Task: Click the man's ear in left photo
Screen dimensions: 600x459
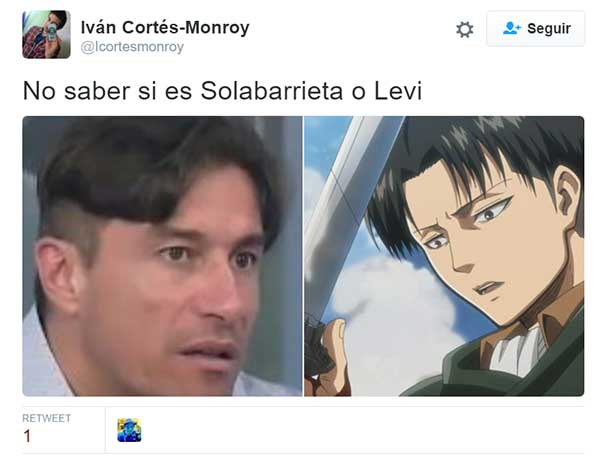Action: pos(57,275)
